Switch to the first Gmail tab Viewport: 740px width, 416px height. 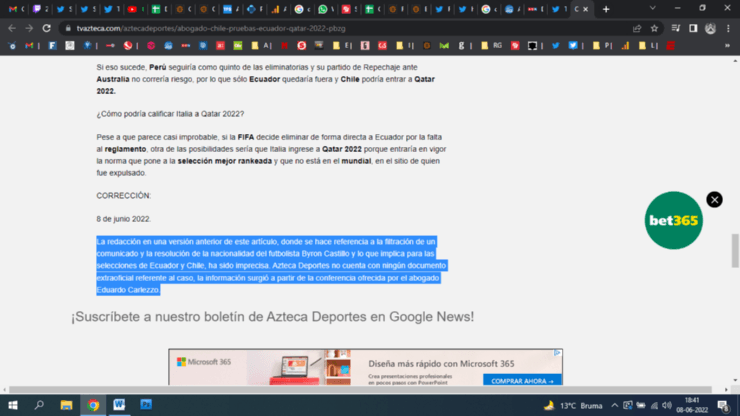pyautogui.click(x=13, y=9)
